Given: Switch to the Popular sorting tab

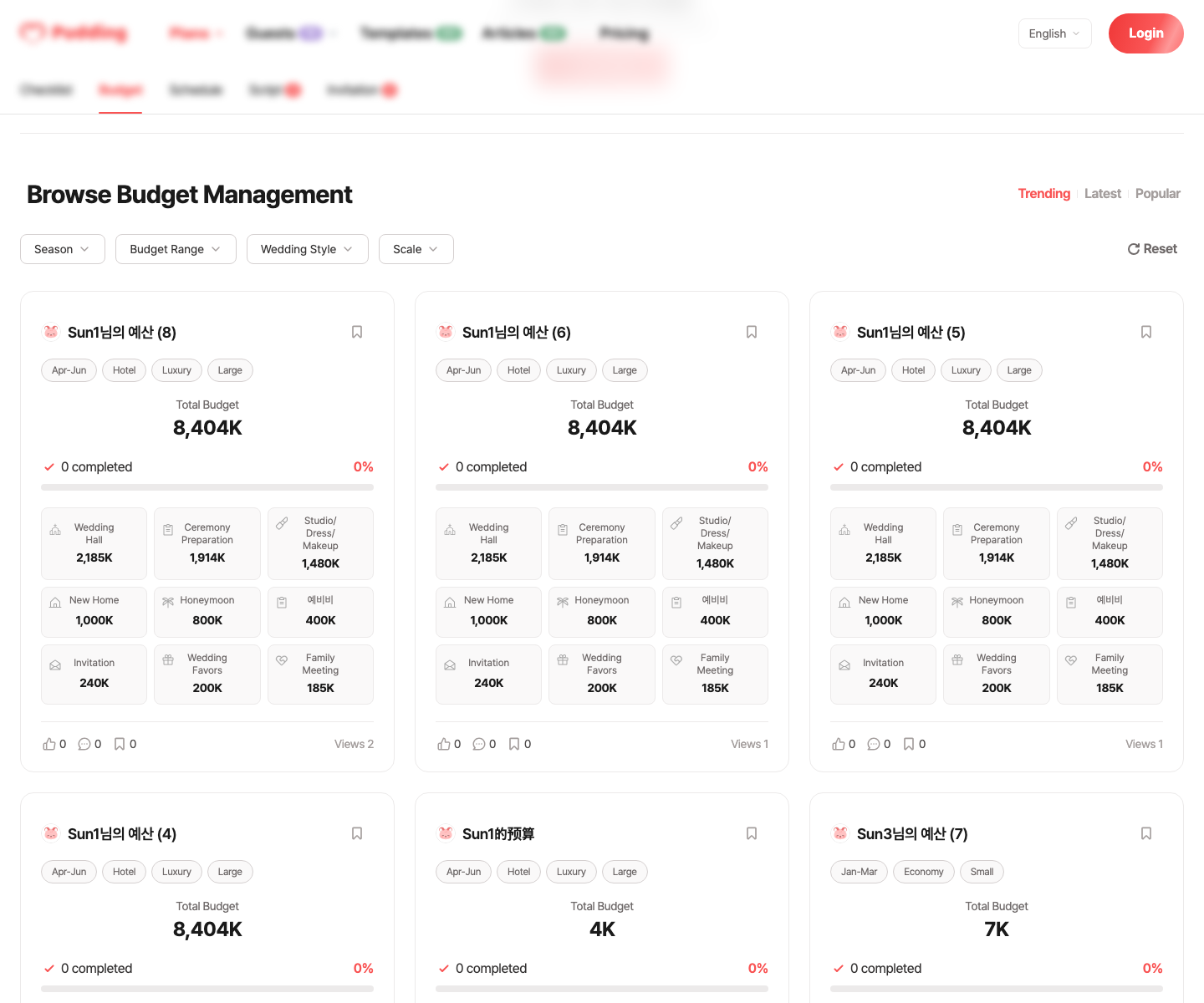Looking at the screenshot, I should (x=1157, y=193).
